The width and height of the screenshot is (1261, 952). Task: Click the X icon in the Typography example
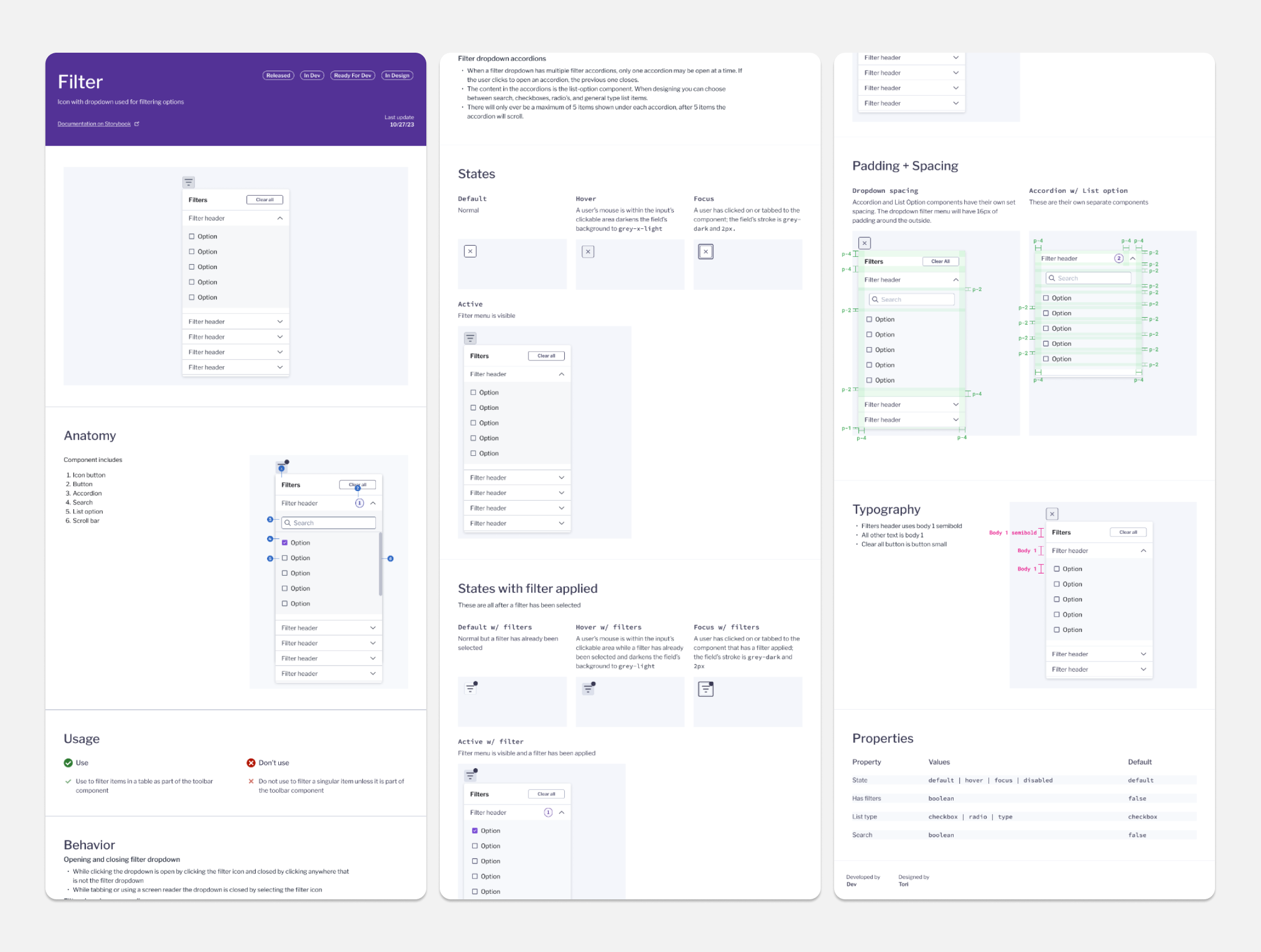[x=1052, y=514]
